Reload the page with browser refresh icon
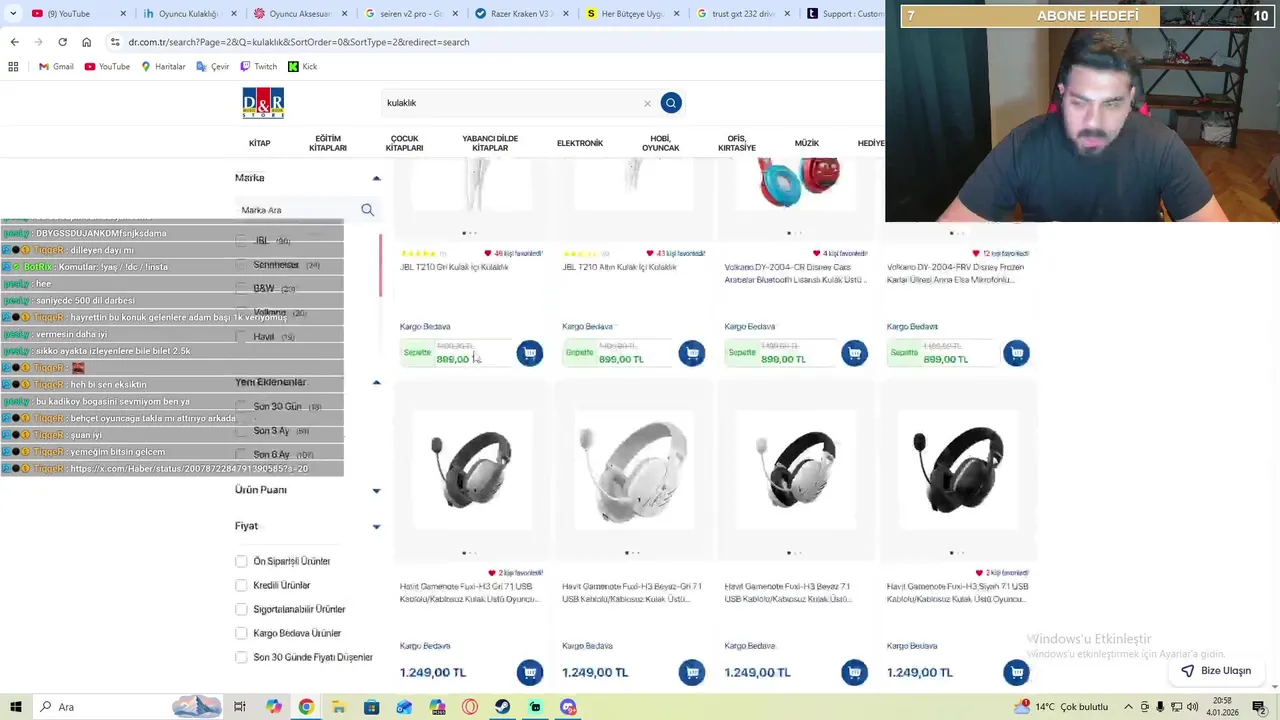Screen dimensions: 1280x720 pos(62,42)
